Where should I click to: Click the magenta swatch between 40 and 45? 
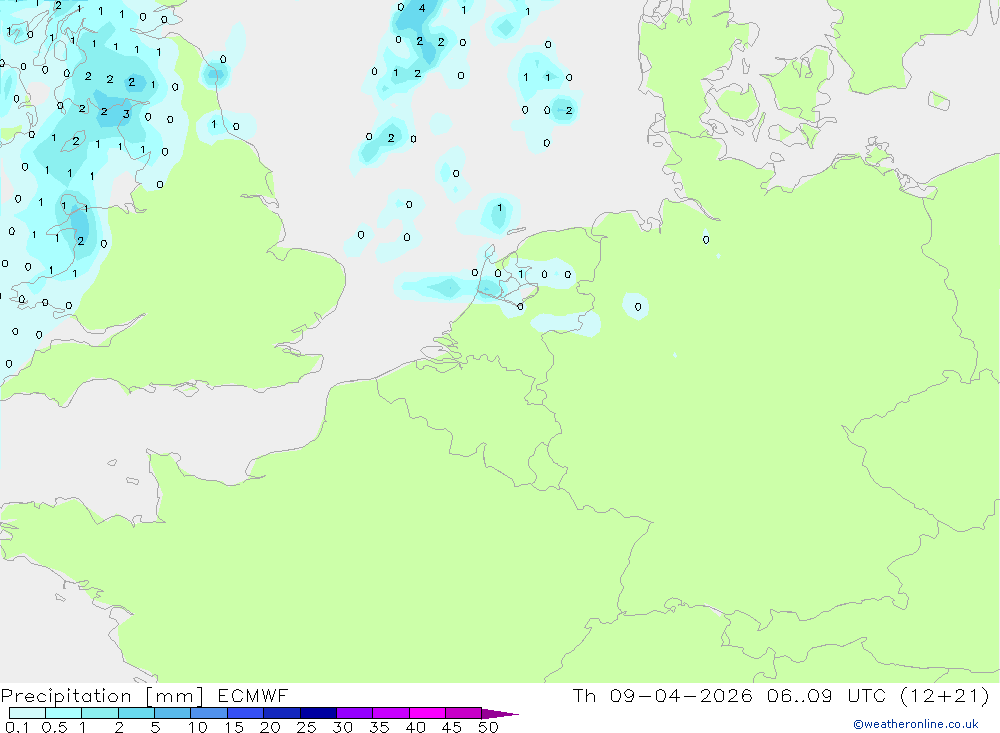(427, 713)
